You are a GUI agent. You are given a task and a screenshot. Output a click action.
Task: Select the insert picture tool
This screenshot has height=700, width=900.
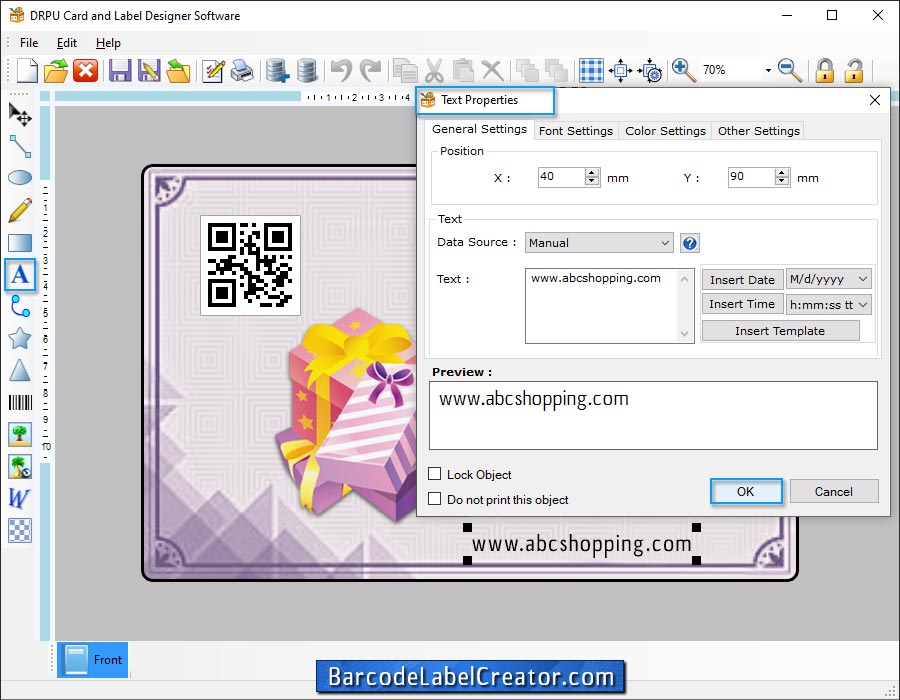(x=20, y=435)
